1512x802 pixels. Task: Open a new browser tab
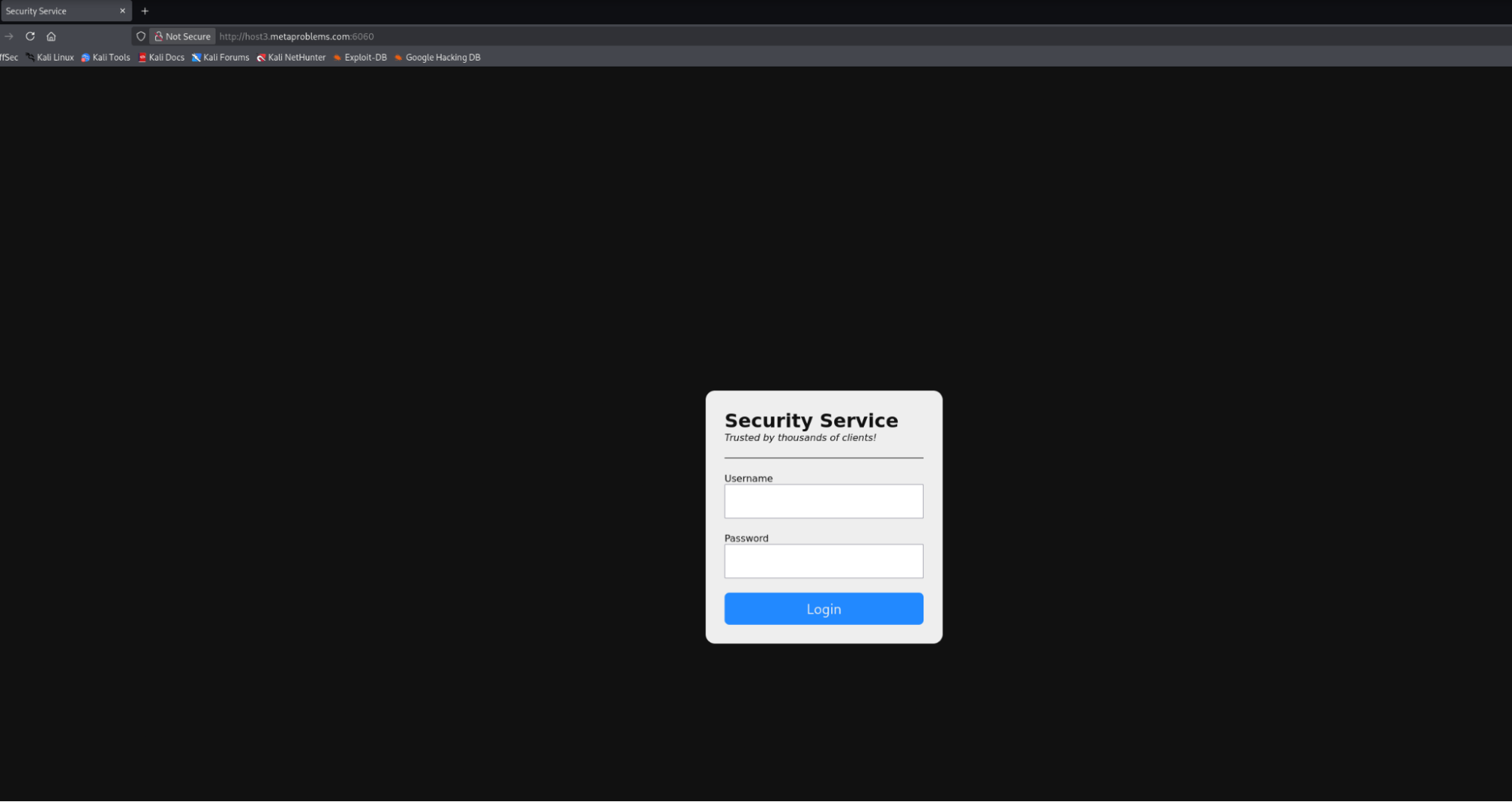coord(144,11)
